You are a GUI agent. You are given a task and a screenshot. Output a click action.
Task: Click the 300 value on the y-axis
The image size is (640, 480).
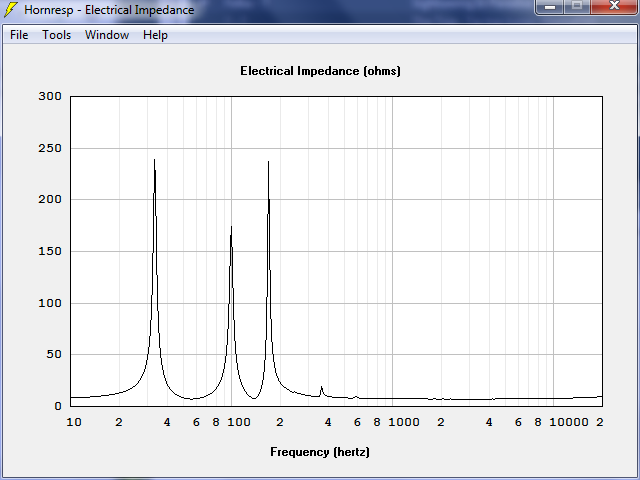click(50, 96)
